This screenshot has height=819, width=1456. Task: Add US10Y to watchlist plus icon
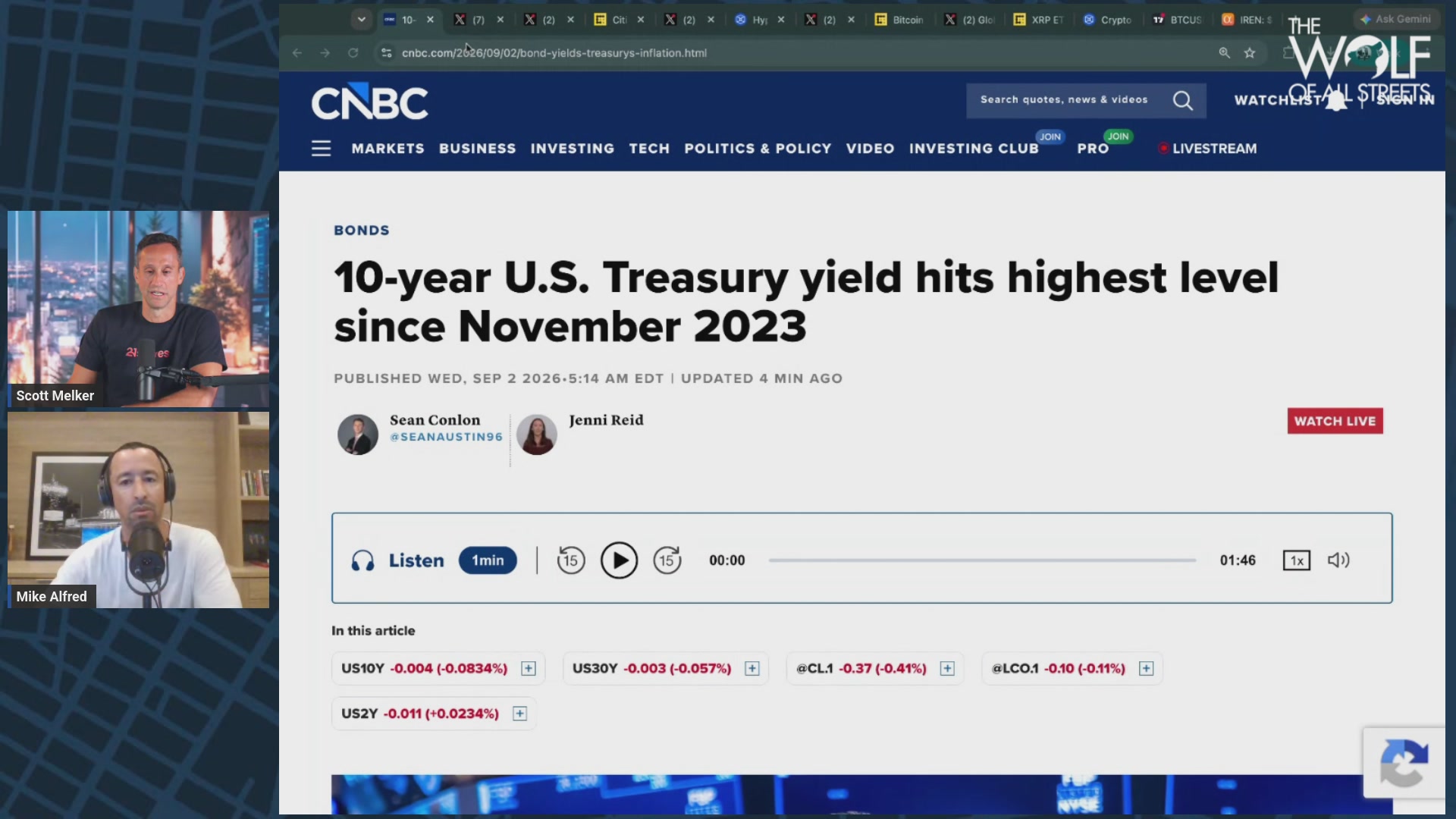pos(529,668)
